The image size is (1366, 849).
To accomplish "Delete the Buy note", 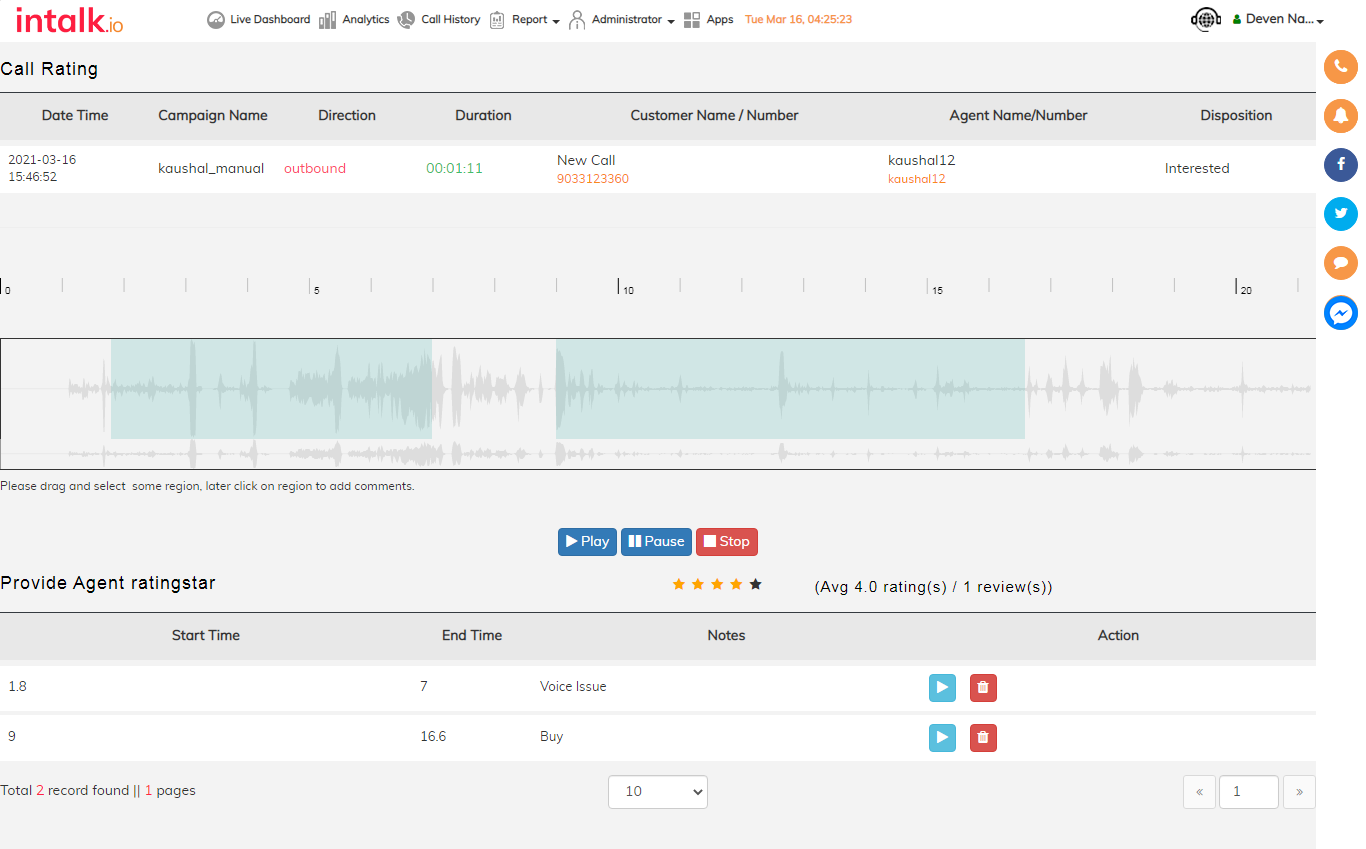I will (983, 738).
